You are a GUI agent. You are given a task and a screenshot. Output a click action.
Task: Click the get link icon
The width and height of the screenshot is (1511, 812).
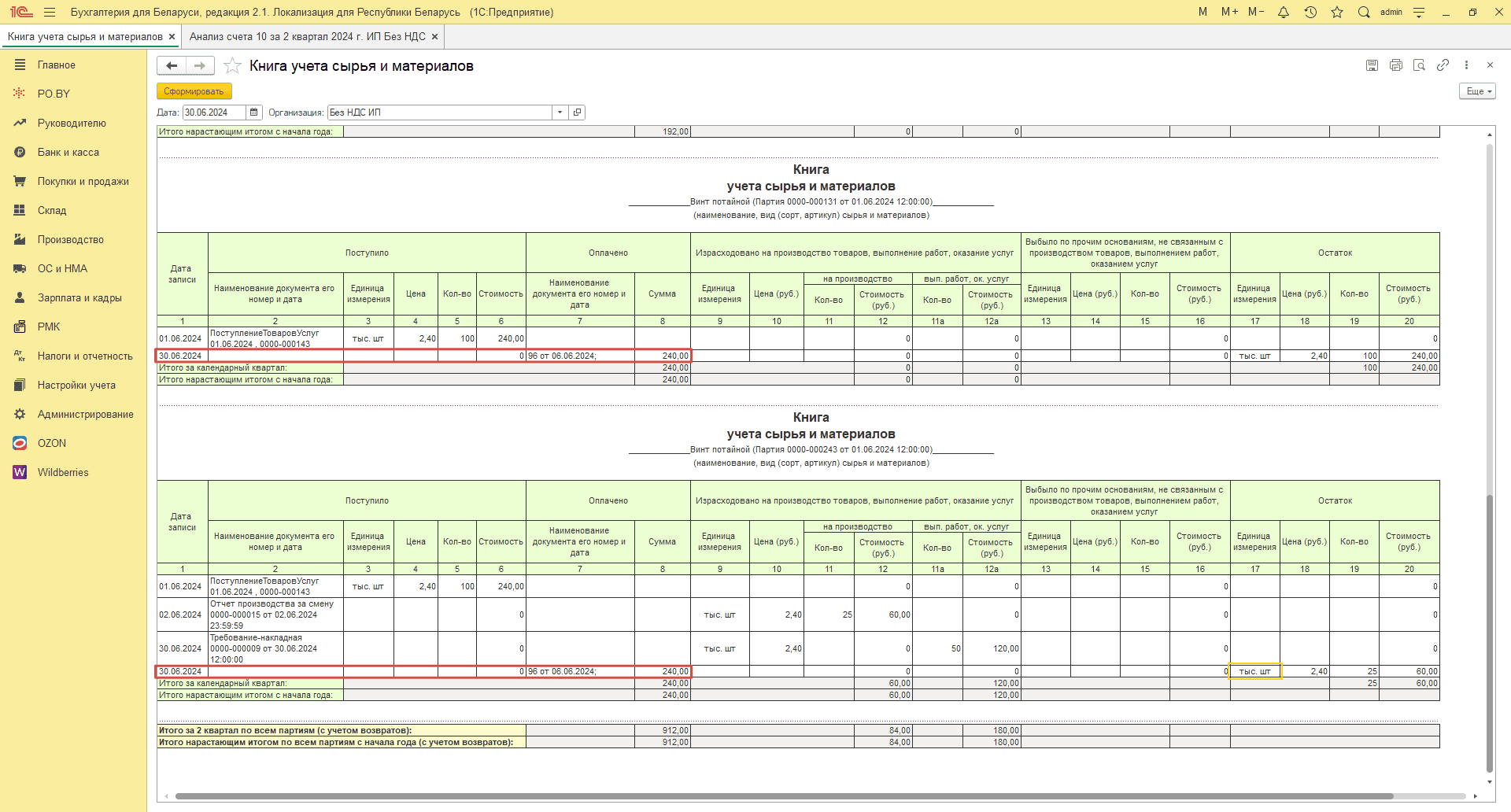click(1443, 65)
